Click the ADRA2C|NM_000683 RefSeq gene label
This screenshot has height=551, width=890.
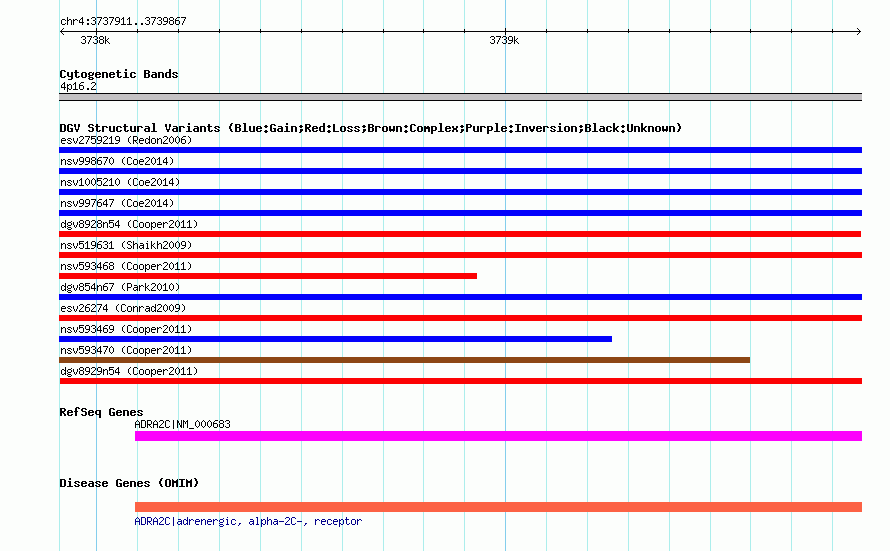182,424
